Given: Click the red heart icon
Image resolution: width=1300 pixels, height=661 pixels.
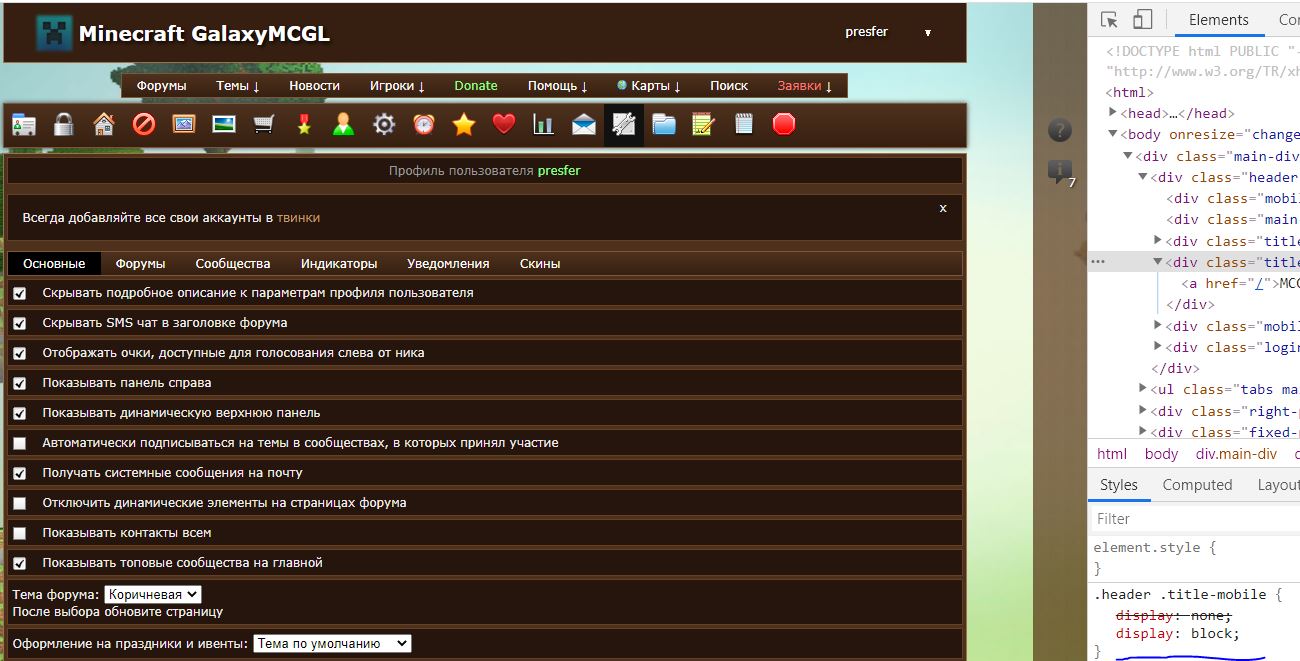Looking at the screenshot, I should [504, 125].
